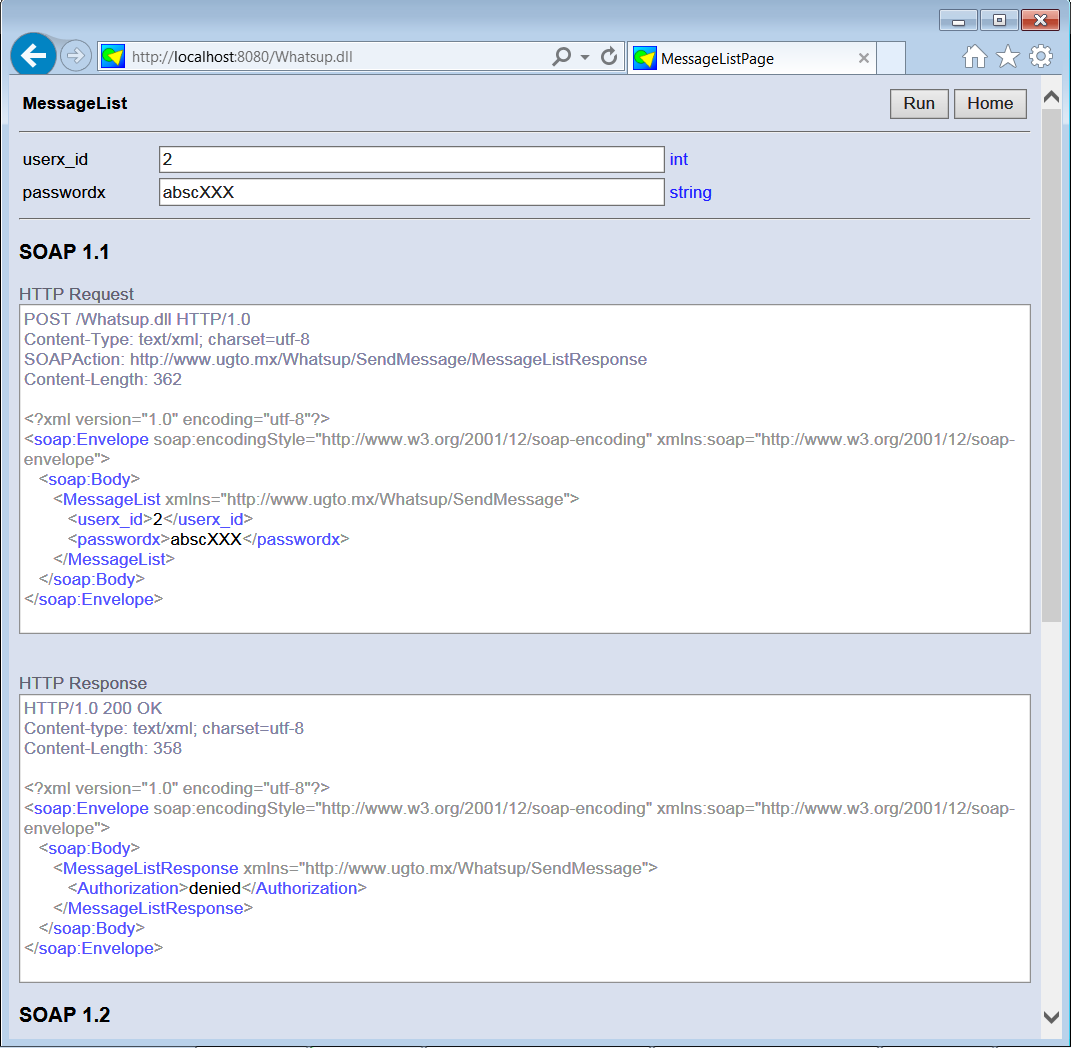The height and width of the screenshot is (1048, 1071).
Task: Click 'abscXXX' inside the passwordx XML element
Action: coord(206,539)
